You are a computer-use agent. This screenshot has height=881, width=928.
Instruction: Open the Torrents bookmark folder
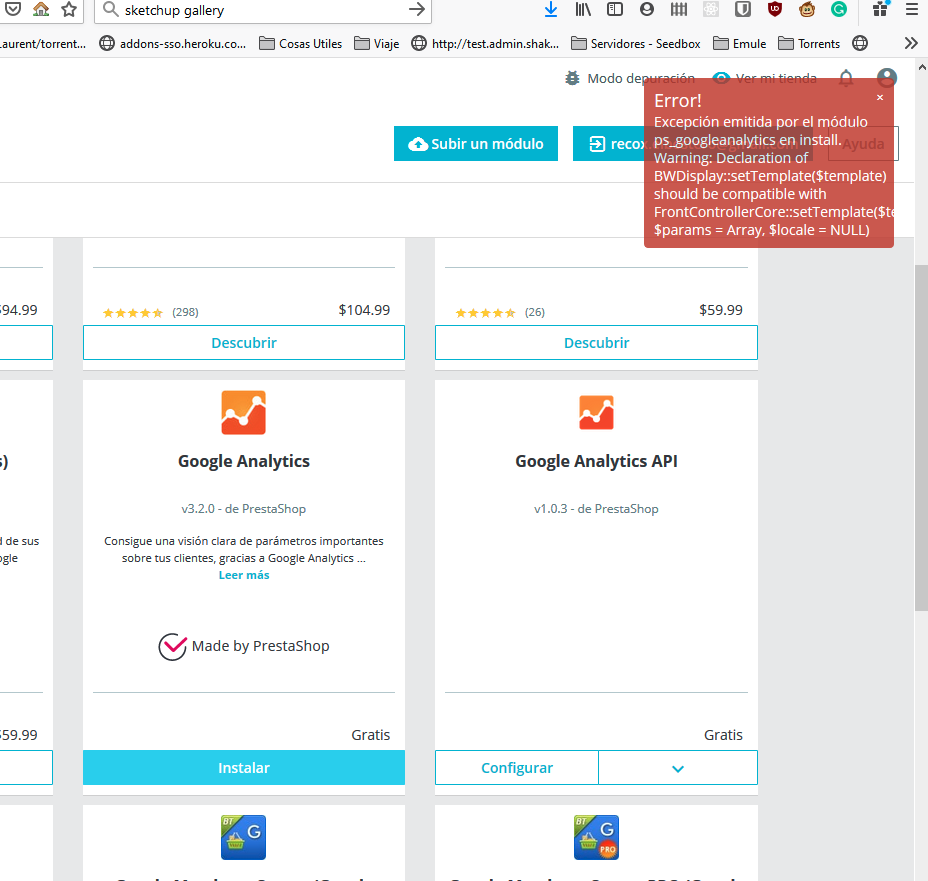809,43
